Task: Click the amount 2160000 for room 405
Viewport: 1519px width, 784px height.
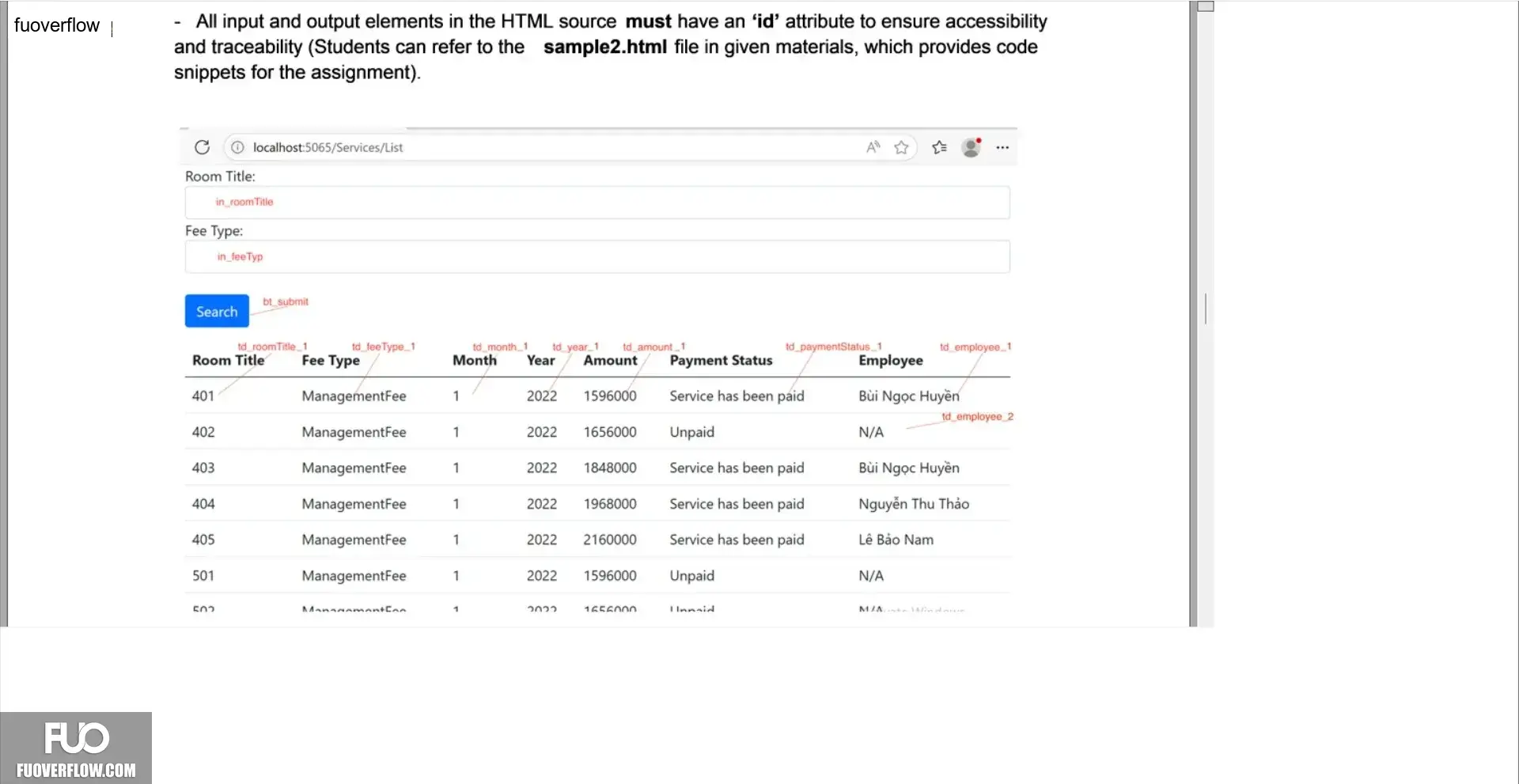Action: pyautogui.click(x=610, y=540)
